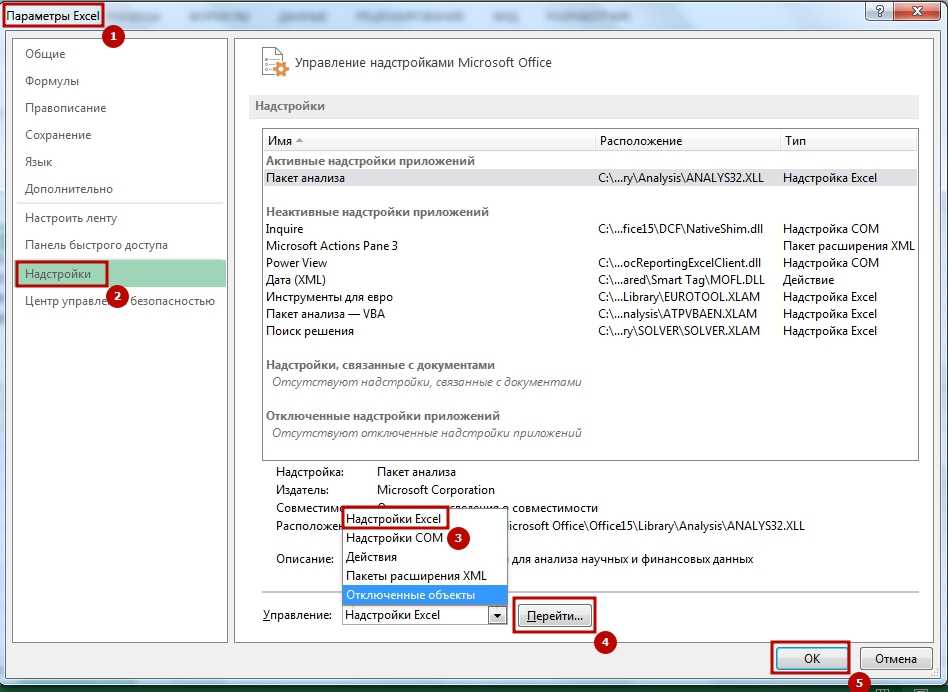
Task: Open the Общие settings category
Action: pyautogui.click(x=45, y=54)
